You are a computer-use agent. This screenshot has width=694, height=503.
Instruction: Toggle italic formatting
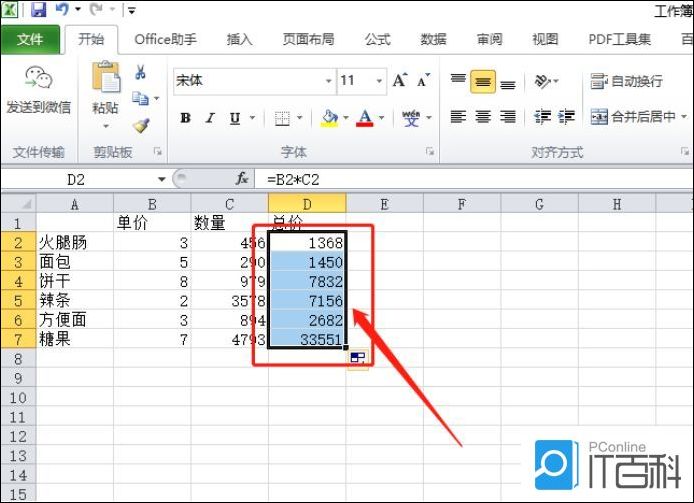pyautogui.click(x=210, y=118)
